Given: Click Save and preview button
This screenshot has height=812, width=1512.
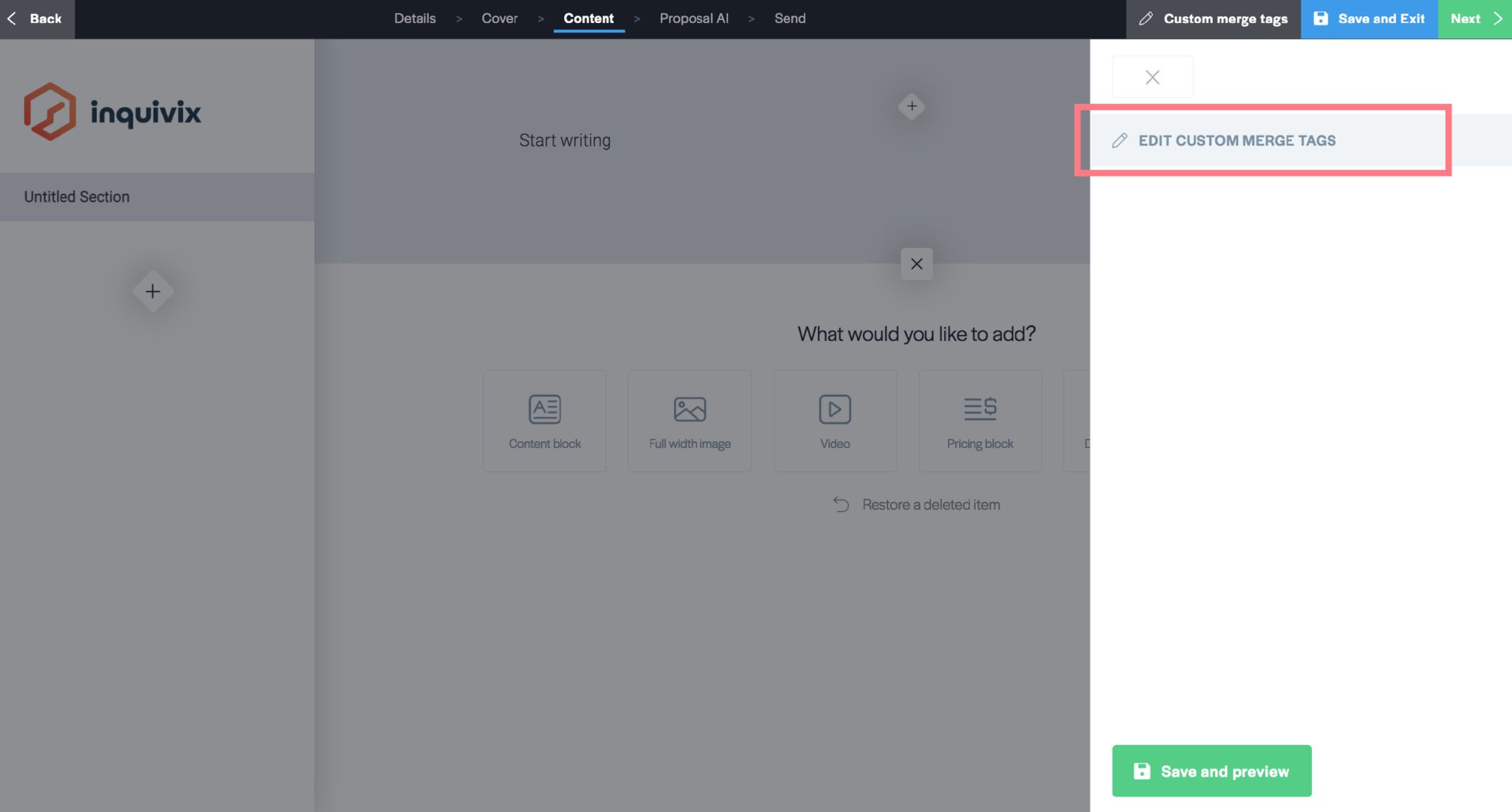Looking at the screenshot, I should pyautogui.click(x=1212, y=771).
